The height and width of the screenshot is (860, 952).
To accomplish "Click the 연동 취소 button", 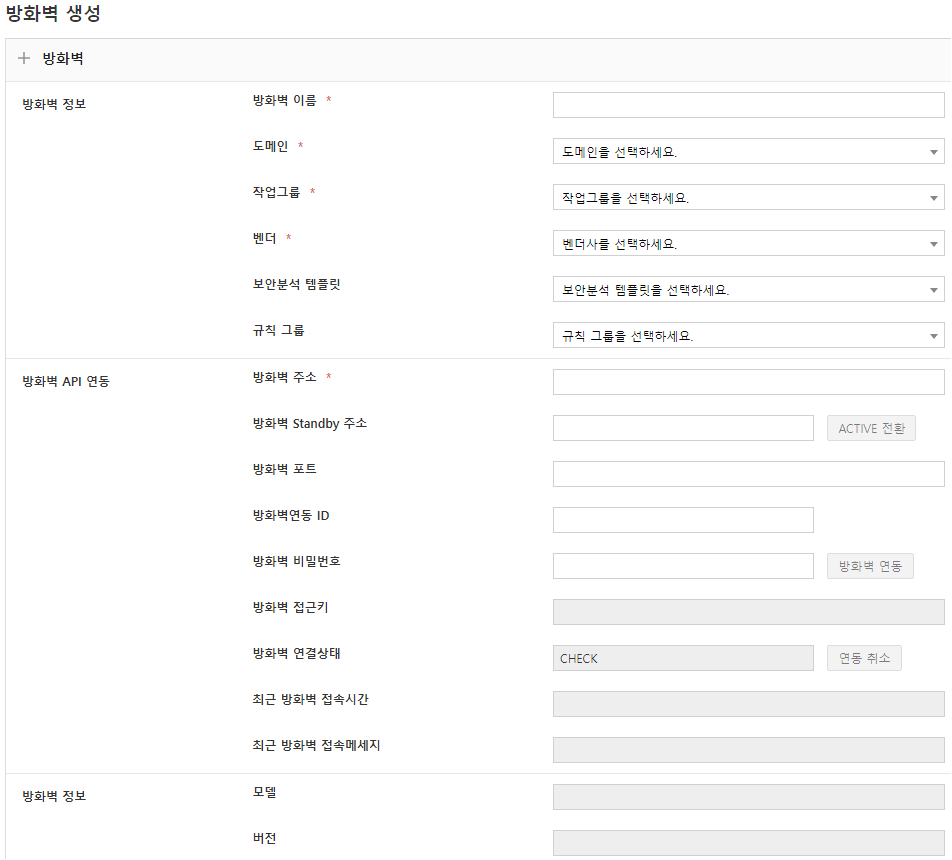I will (864, 658).
